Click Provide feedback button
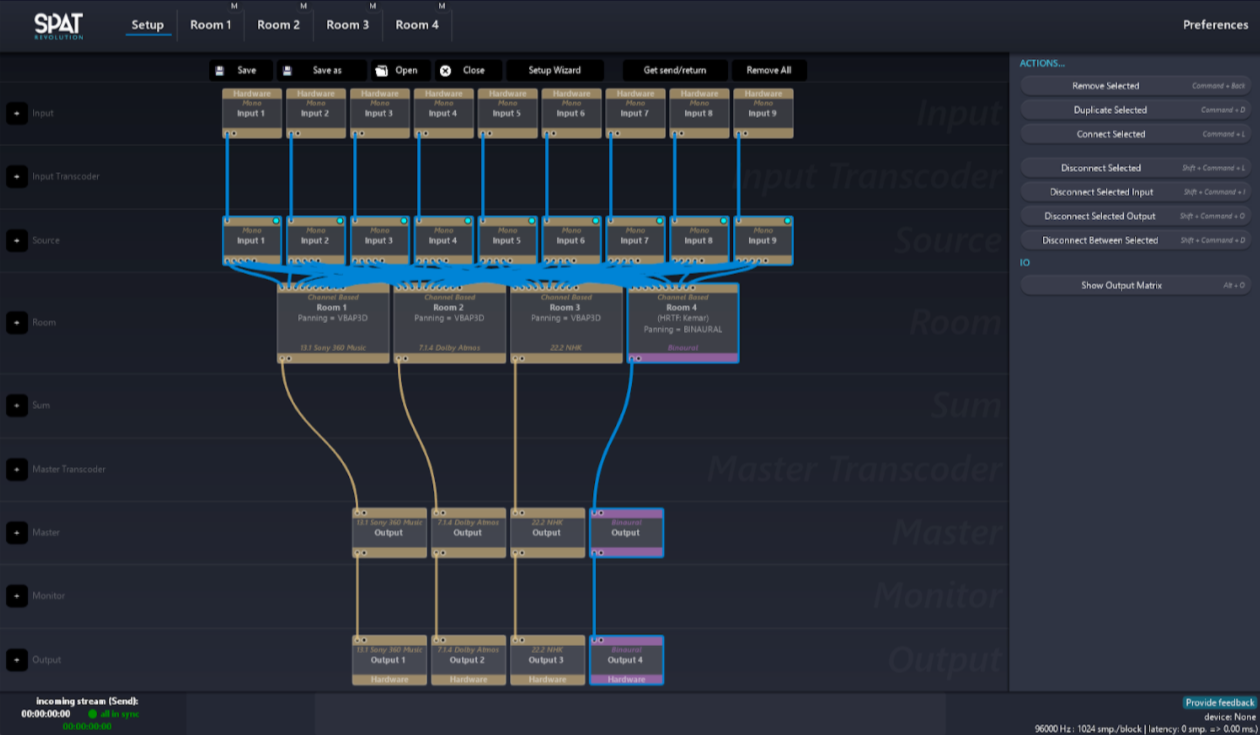 [1219, 703]
